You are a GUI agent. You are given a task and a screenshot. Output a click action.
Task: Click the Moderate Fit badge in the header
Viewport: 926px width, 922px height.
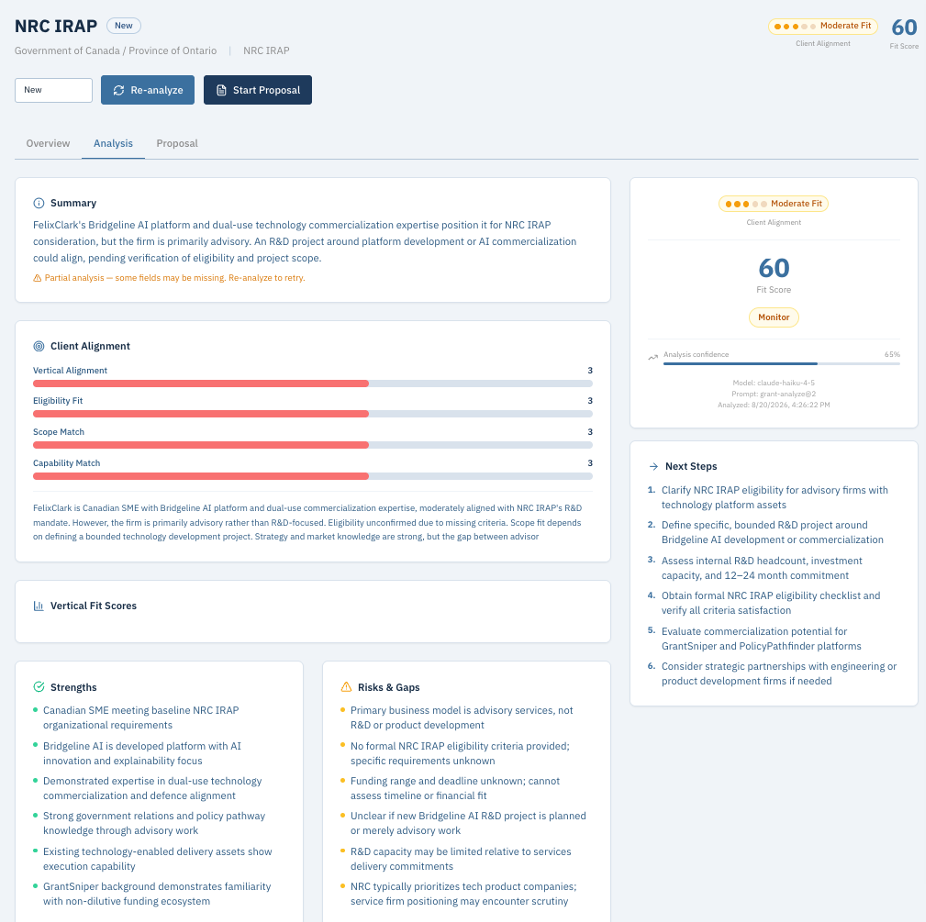(823, 26)
